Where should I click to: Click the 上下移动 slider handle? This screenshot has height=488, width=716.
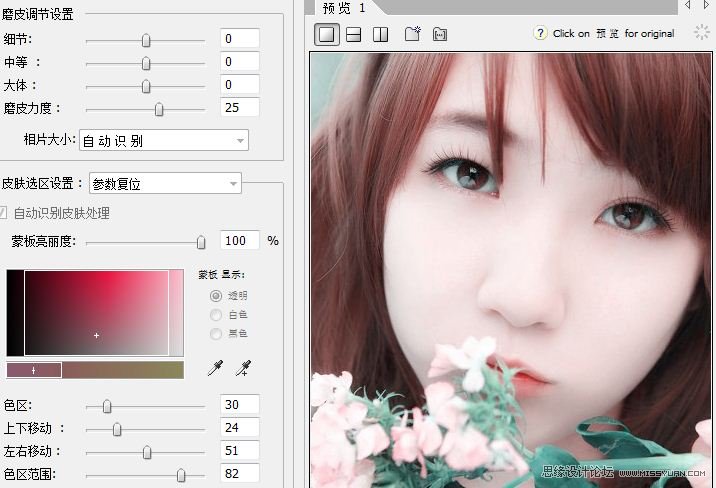117,430
